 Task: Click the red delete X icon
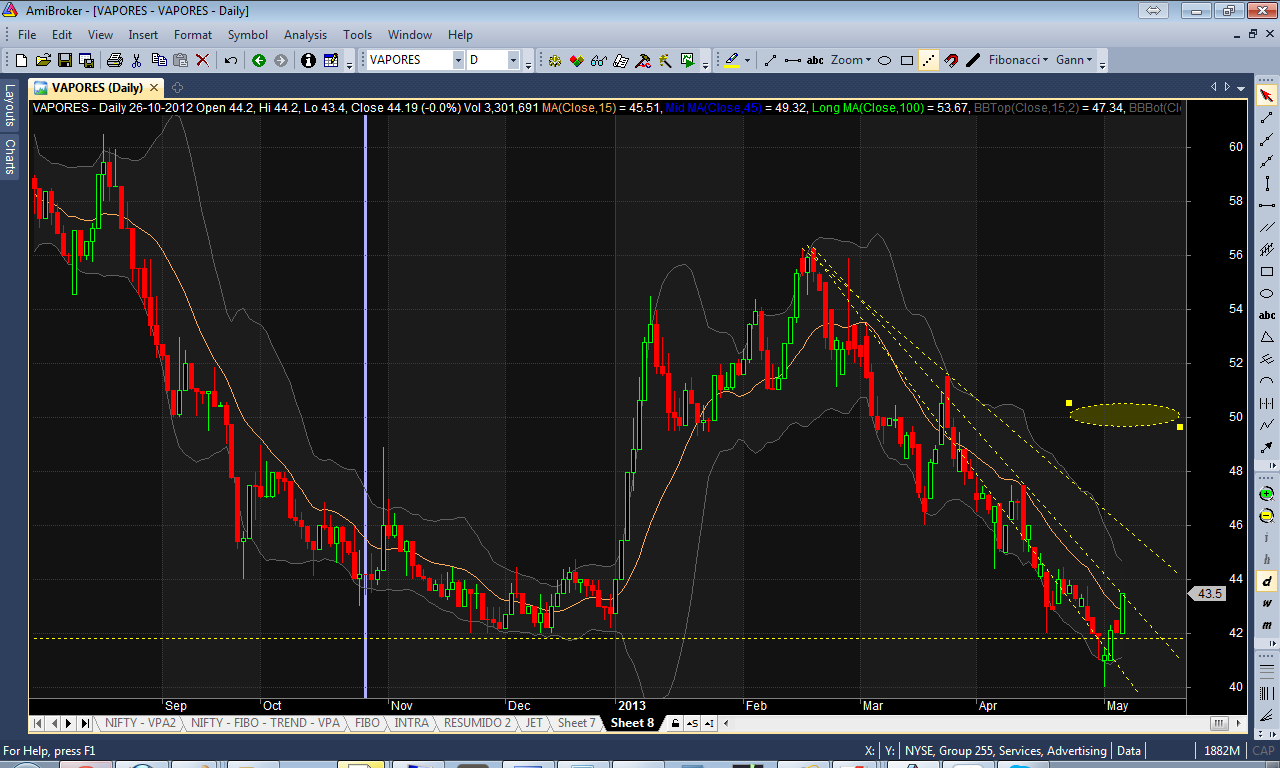coord(203,60)
